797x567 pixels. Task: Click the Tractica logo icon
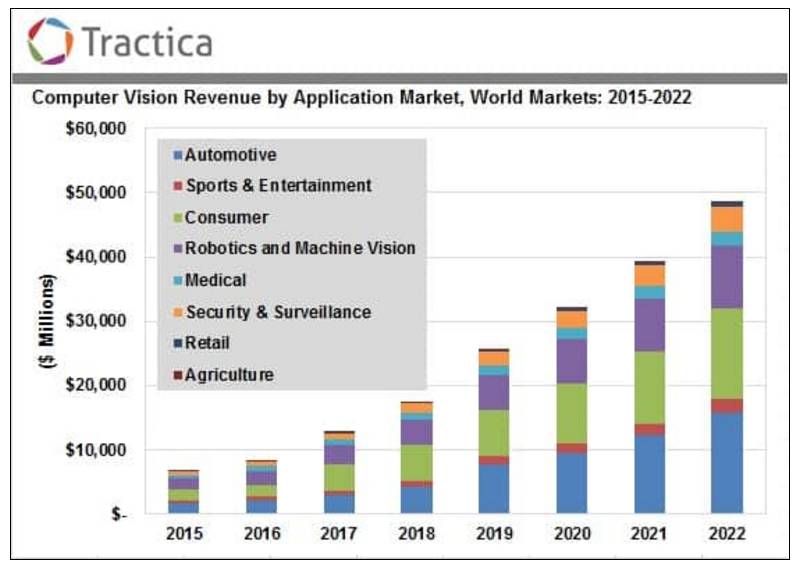50,41
